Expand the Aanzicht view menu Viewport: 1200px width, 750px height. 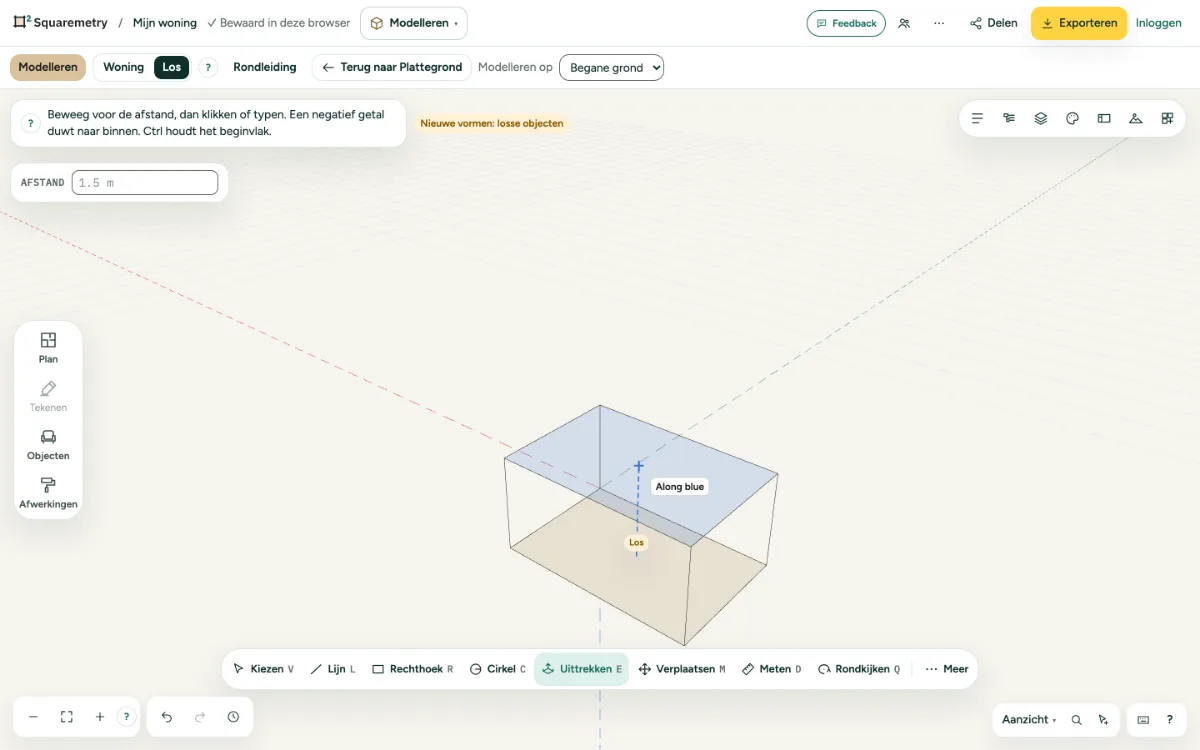click(1029, 719)
